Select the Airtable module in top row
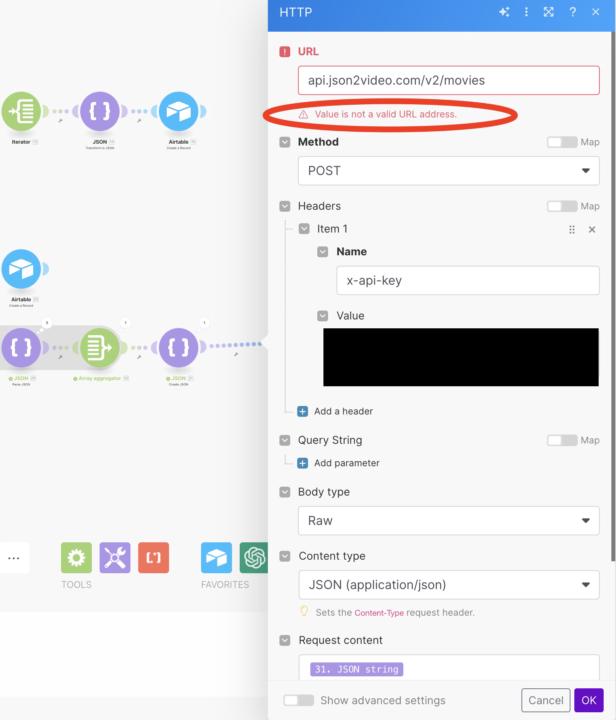 [179, 111]
